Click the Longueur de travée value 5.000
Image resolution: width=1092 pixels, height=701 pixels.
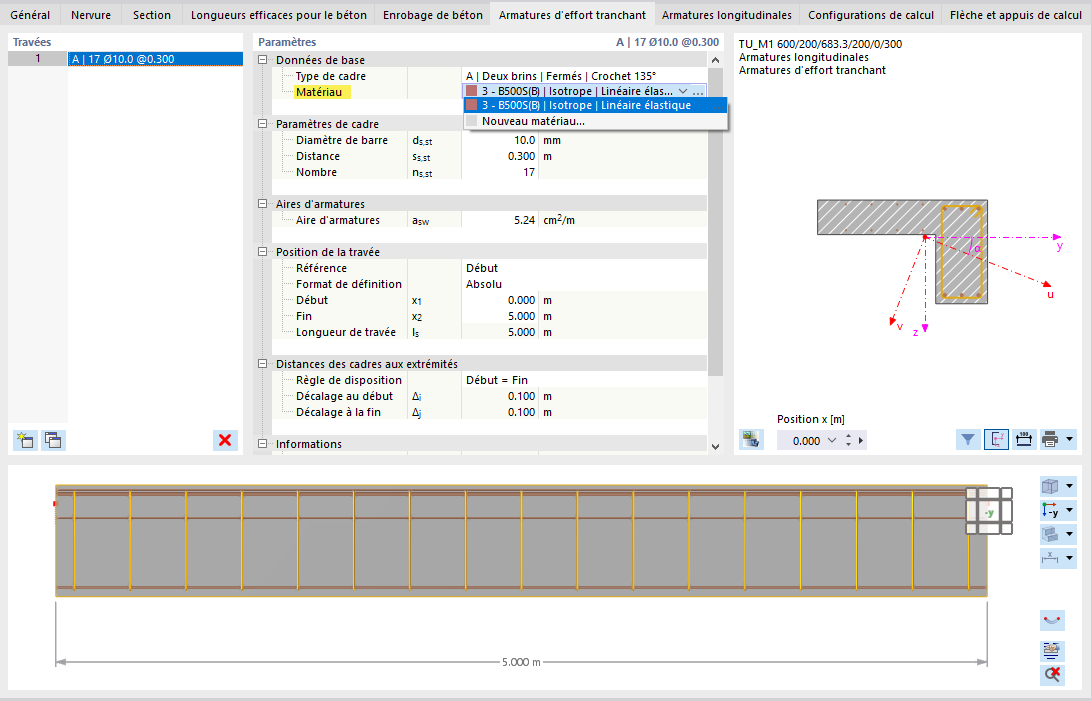(499, 332)
